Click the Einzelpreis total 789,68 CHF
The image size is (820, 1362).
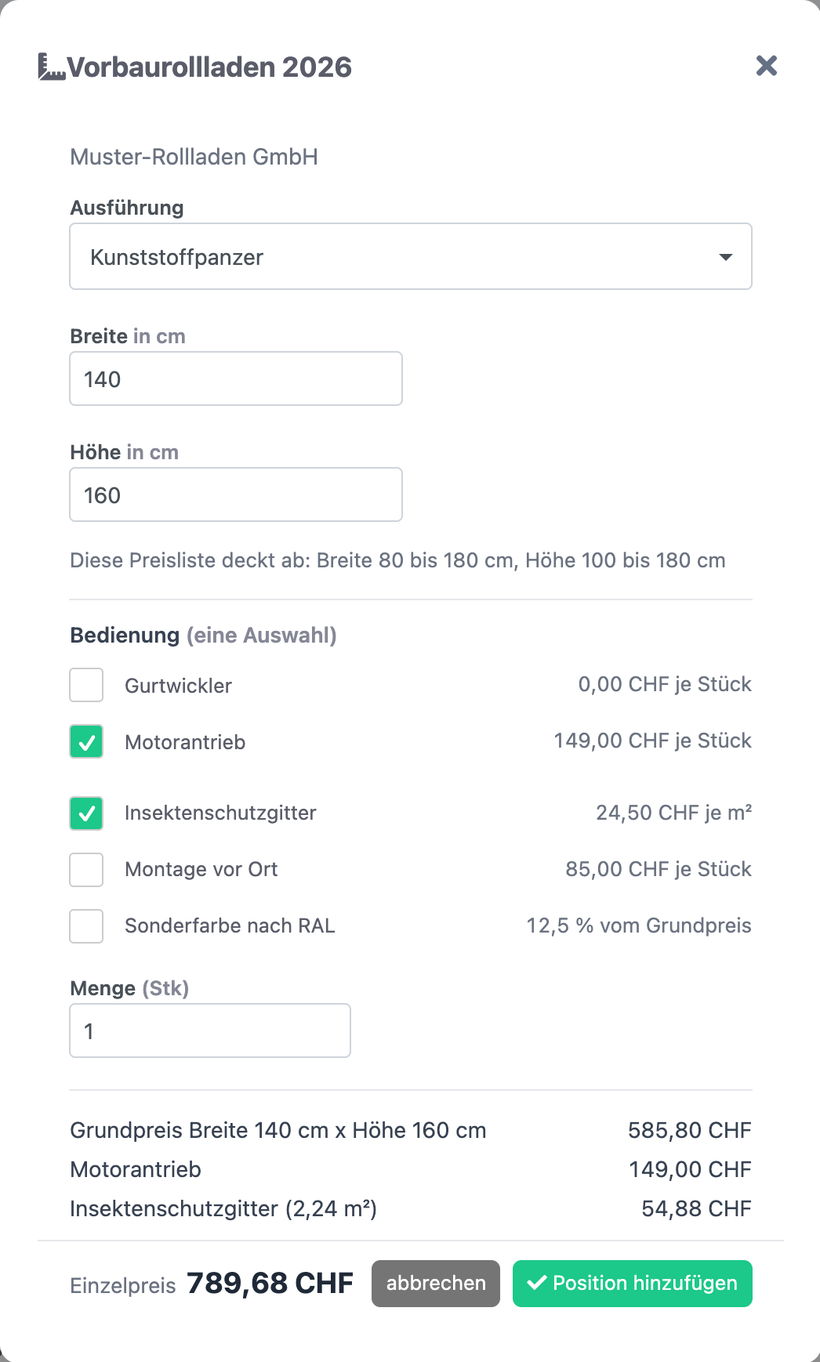(270, 1283)
